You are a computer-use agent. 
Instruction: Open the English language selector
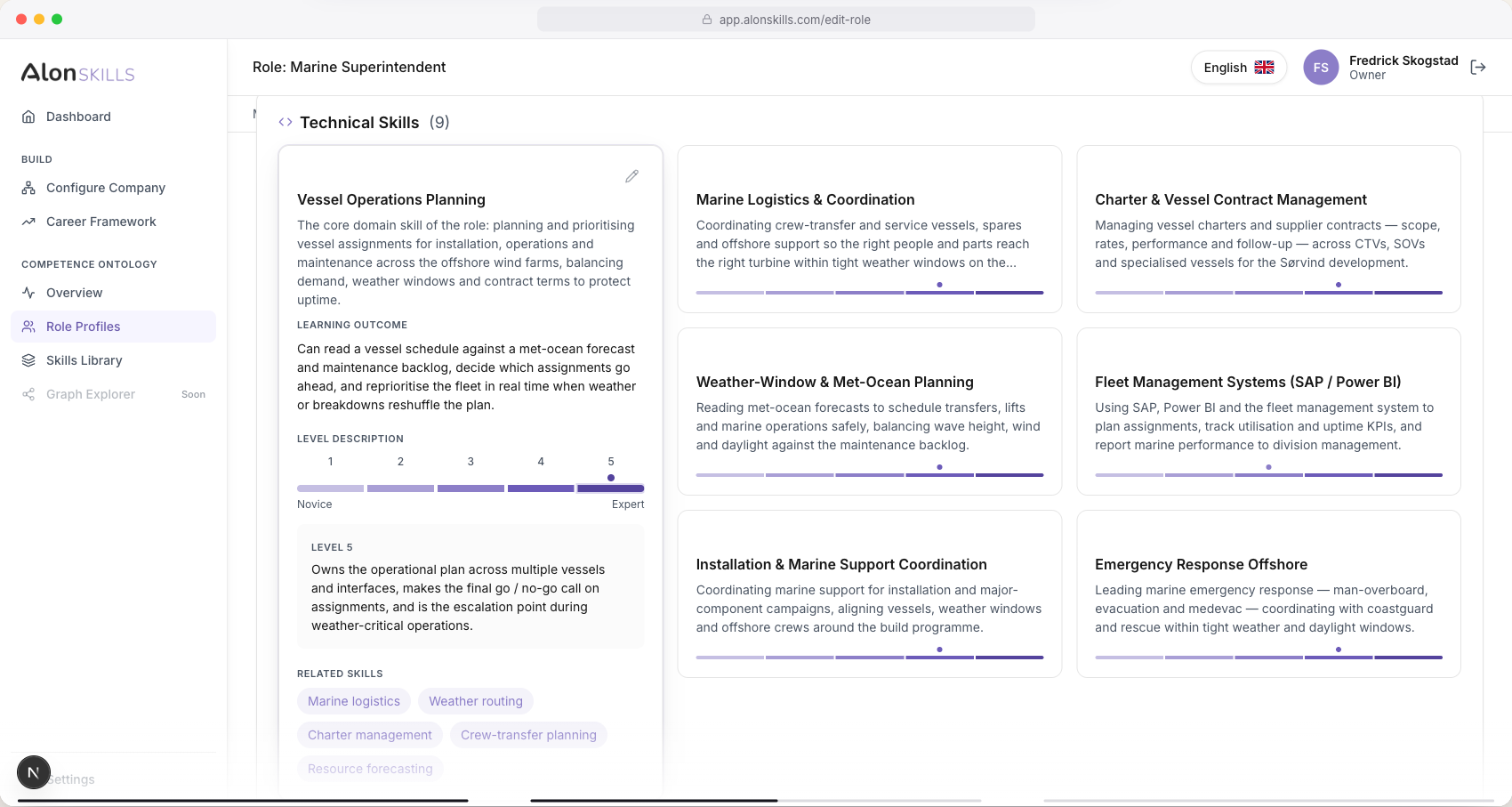[1239, 68]
